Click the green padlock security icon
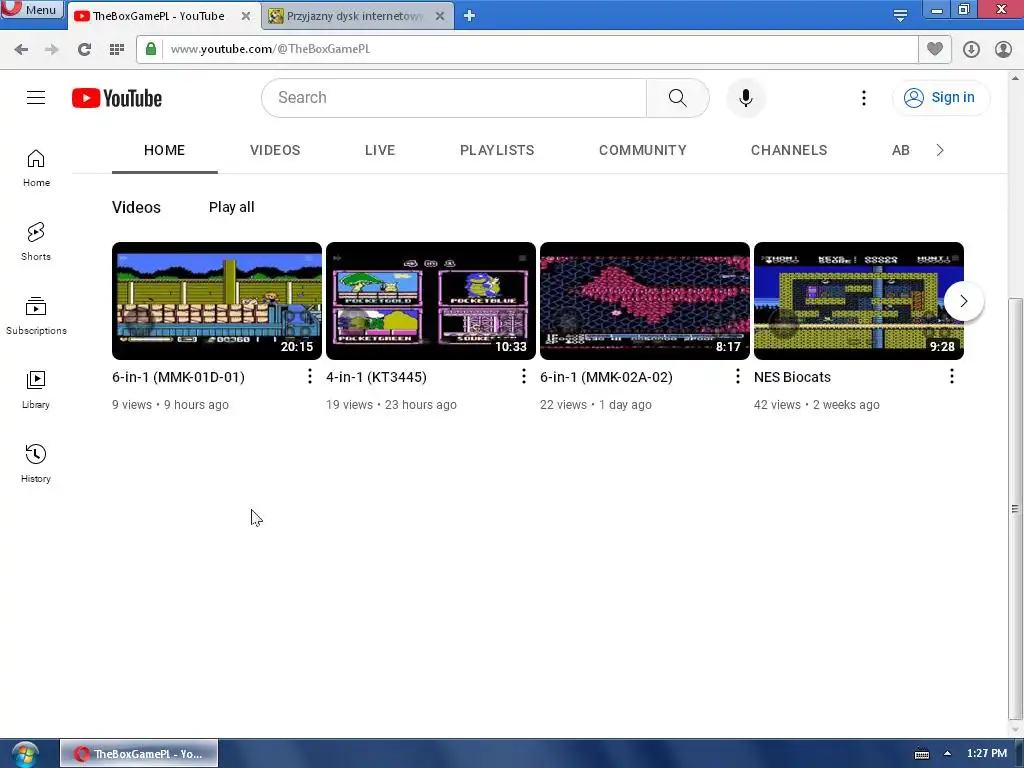1024x768 pixels. tap(151, 49)
